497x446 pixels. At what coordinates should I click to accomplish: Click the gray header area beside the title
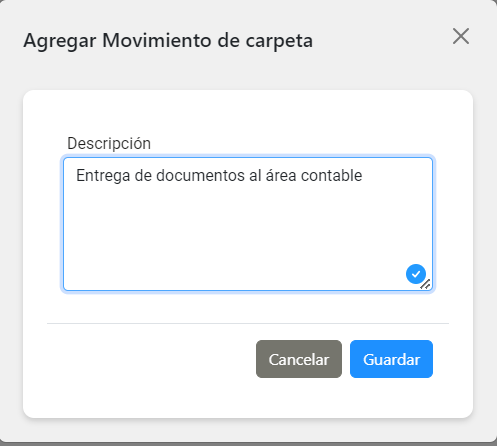tap(380, 40)
